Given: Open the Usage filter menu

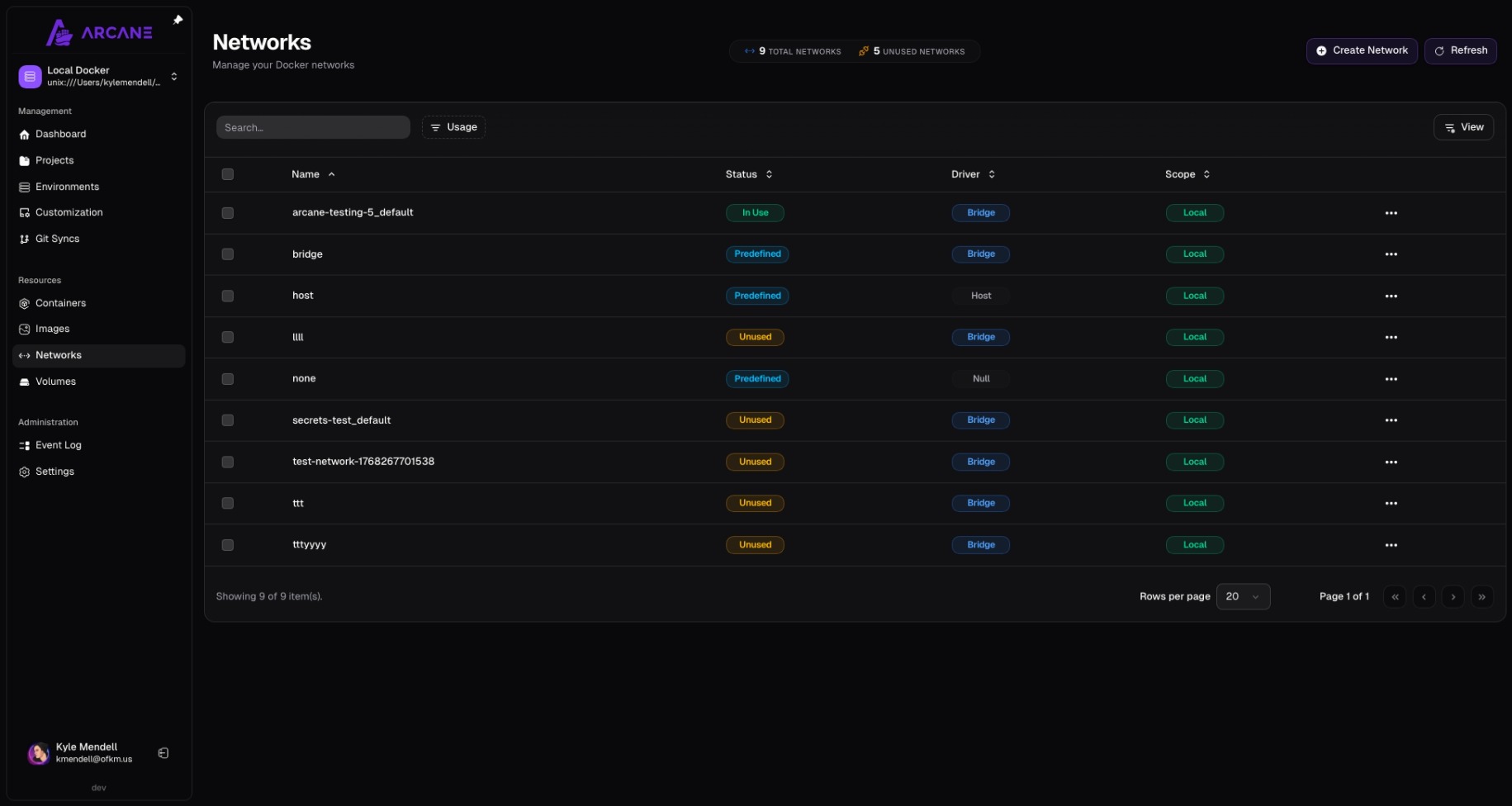Looking at the screenshot, I should pos(453,127).
